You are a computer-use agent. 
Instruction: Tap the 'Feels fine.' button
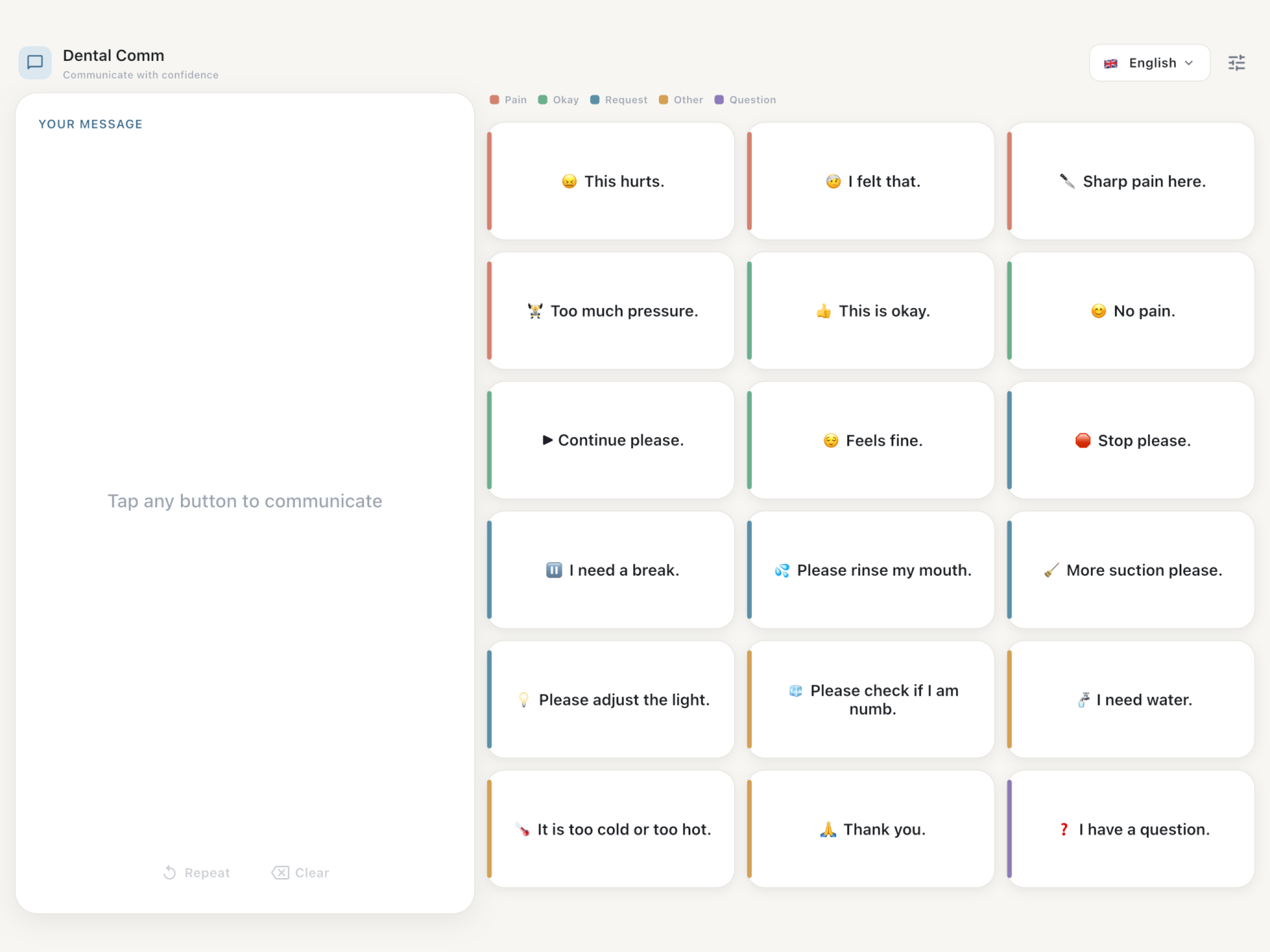[x=870, y=440]
